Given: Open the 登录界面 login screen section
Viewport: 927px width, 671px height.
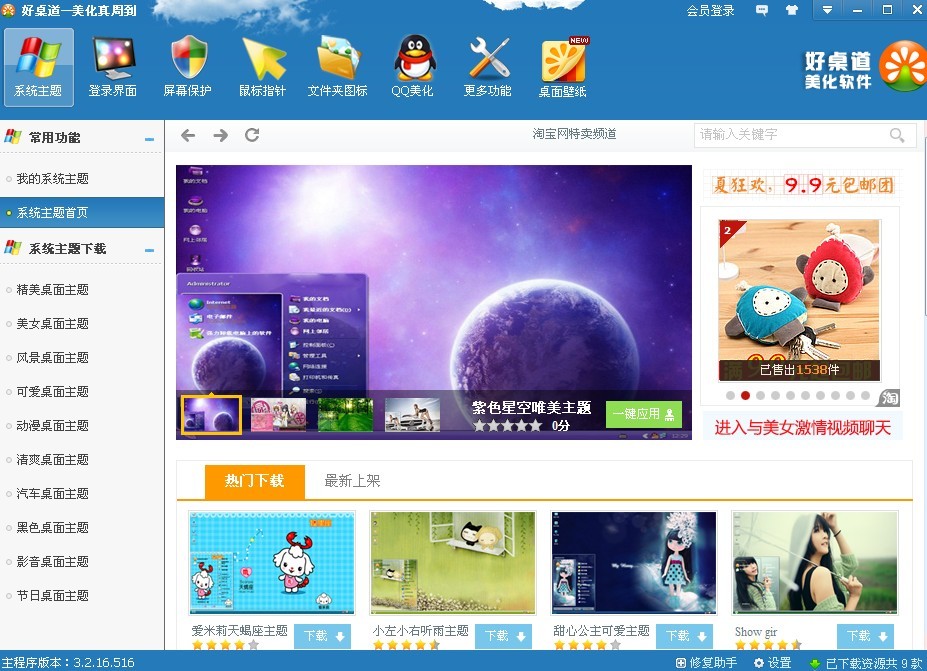Looking at the screenshot, I should pyautogui.click(x=113, y=66).
